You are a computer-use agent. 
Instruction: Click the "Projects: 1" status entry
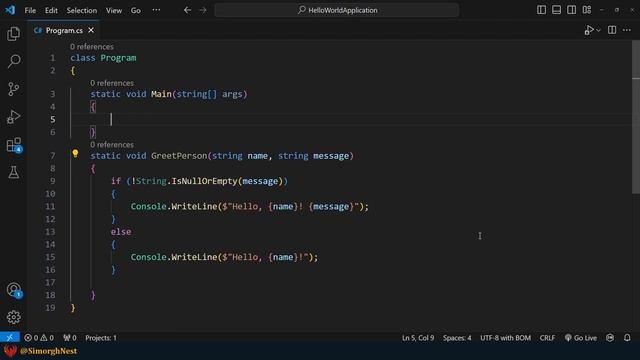pos(101,338)
